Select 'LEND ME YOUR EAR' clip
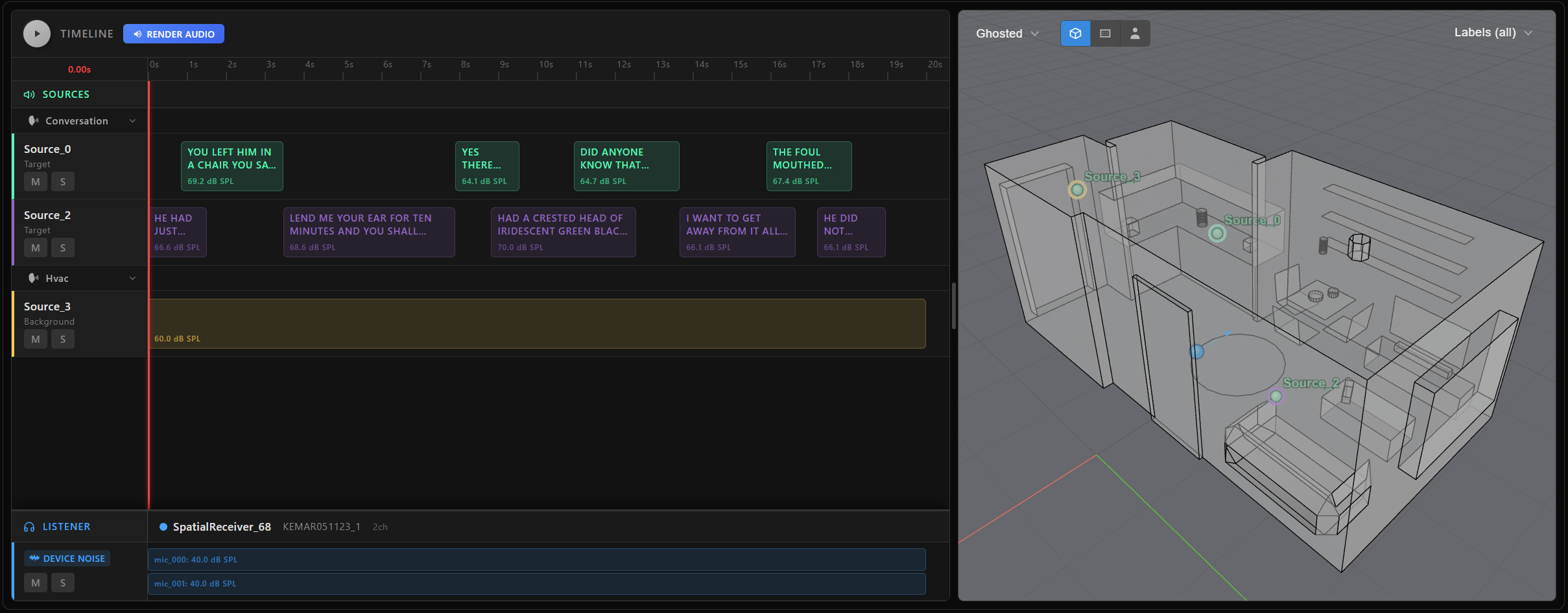The image size is (1568, 613). coord(369,232)
